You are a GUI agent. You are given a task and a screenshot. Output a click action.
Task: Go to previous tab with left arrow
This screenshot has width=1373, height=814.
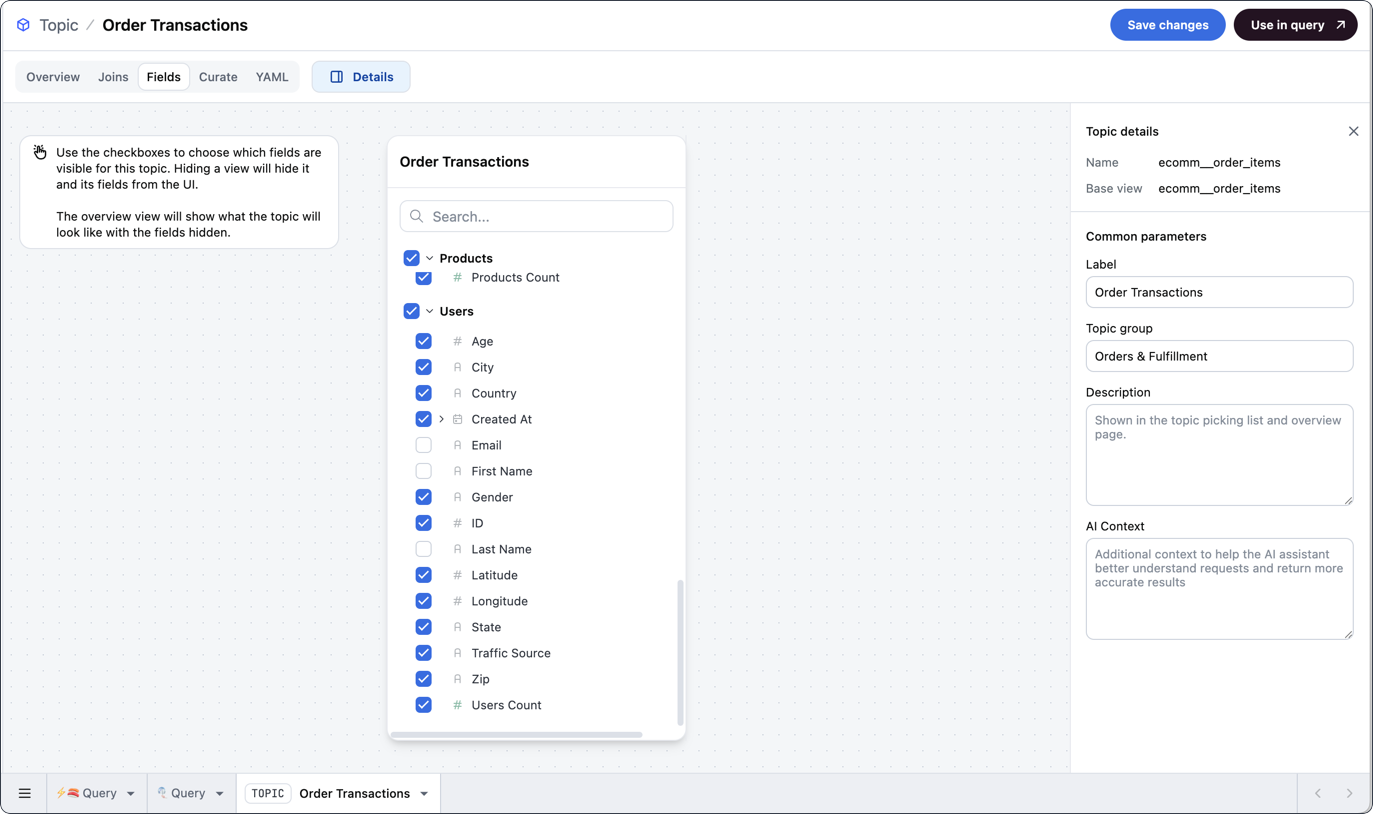[1318, 793]
